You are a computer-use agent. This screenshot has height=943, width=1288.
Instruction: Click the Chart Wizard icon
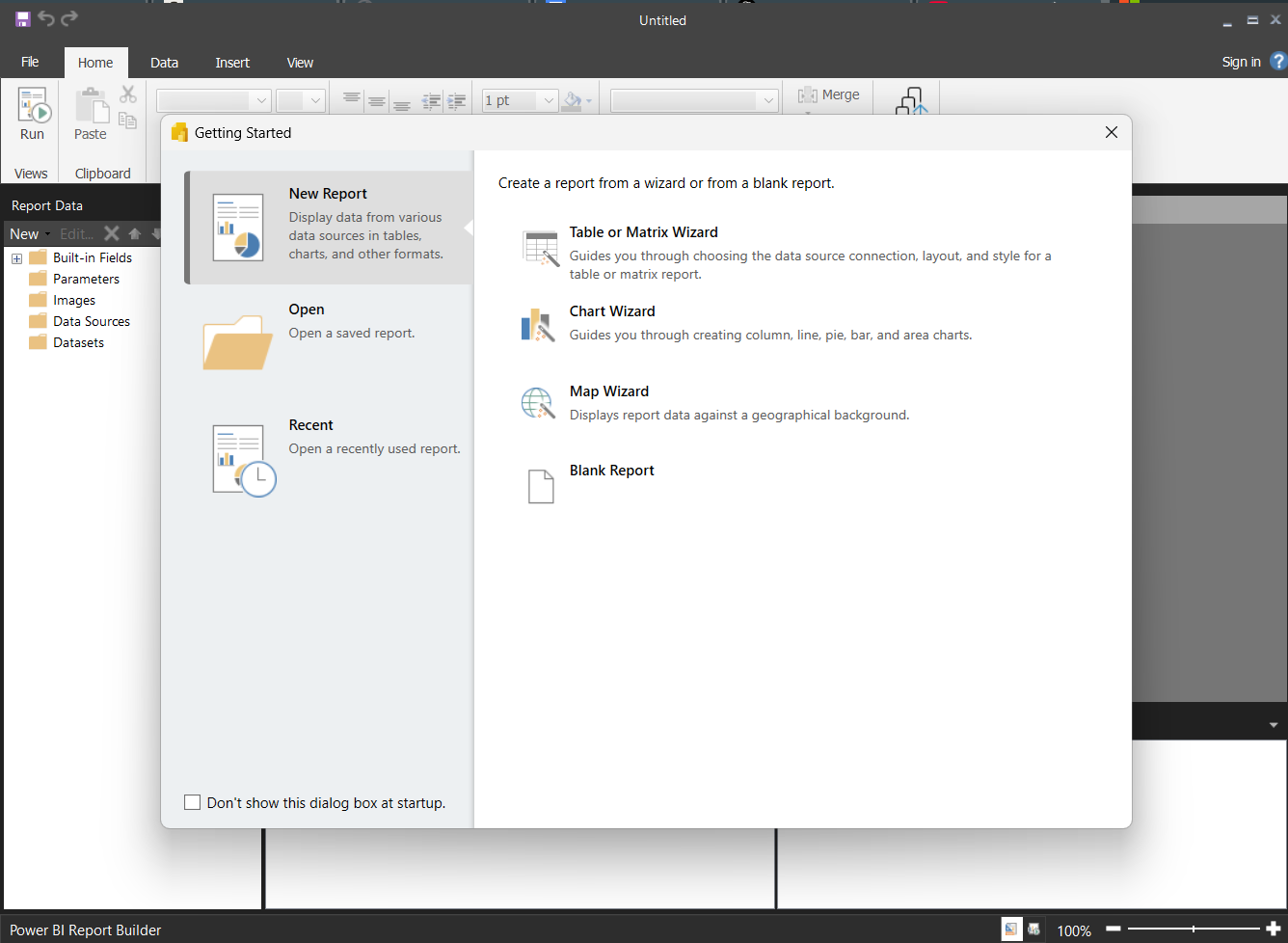[538, 325]
